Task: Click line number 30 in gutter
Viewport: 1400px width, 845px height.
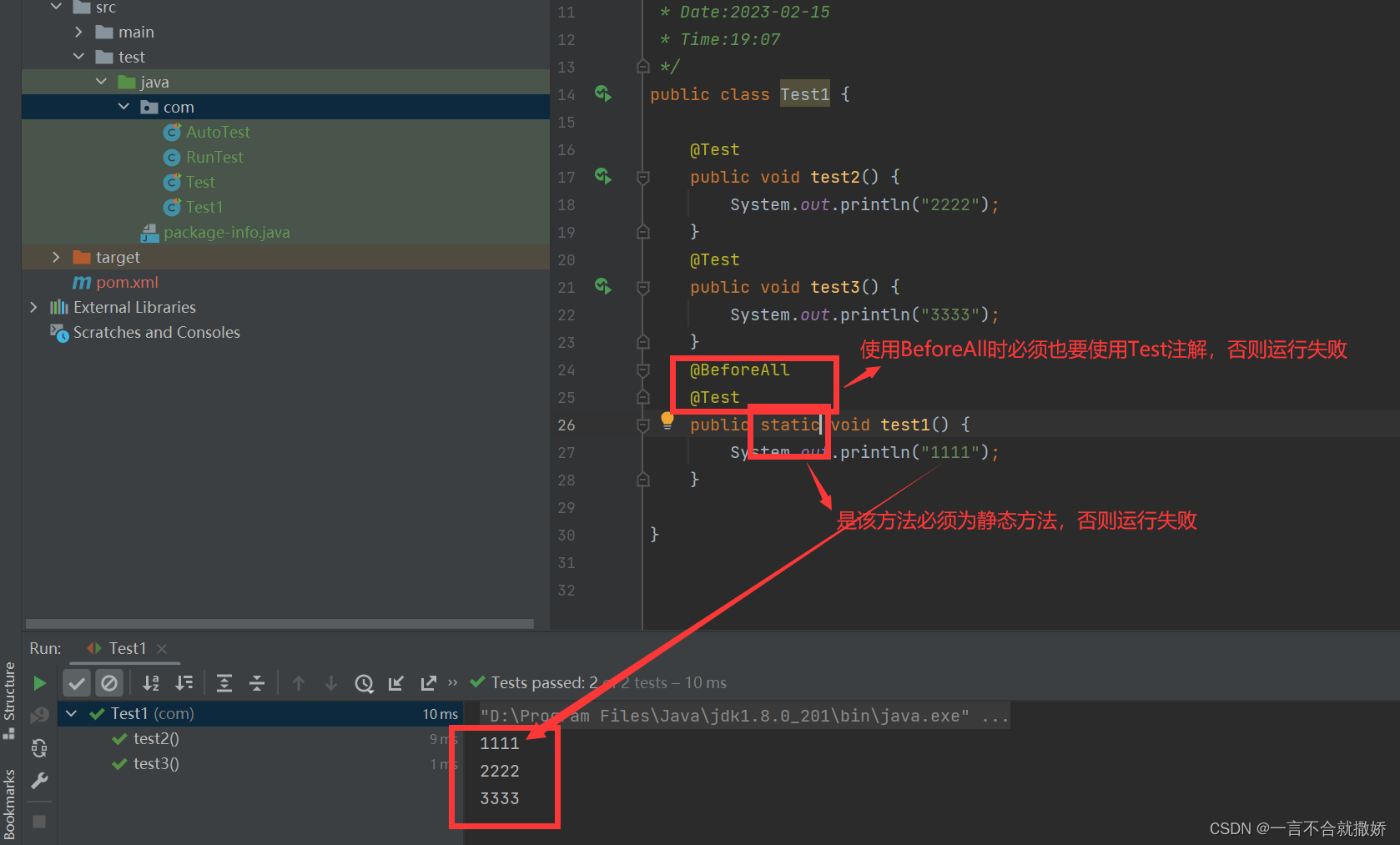Action: click(567, 535)
